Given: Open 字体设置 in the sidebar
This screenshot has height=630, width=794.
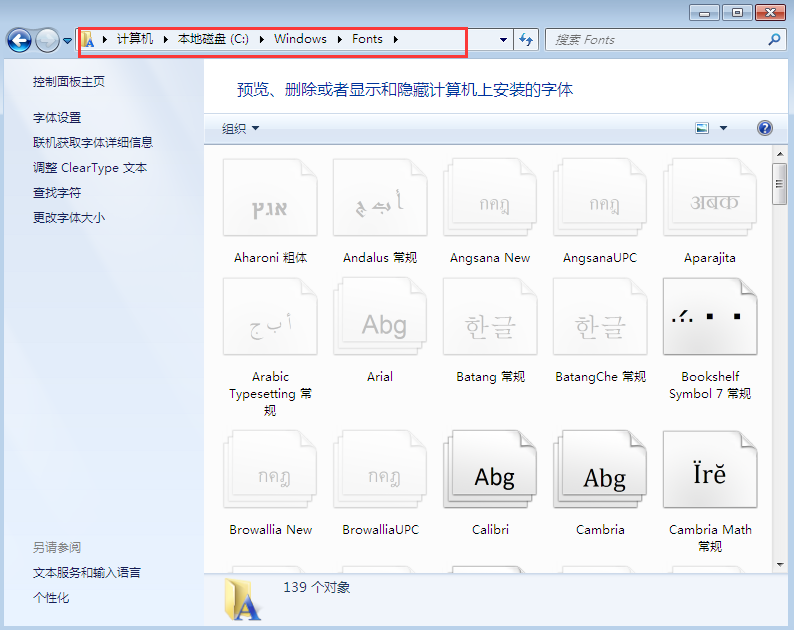Looking at the screenshot, I should [x=57, y=117].
